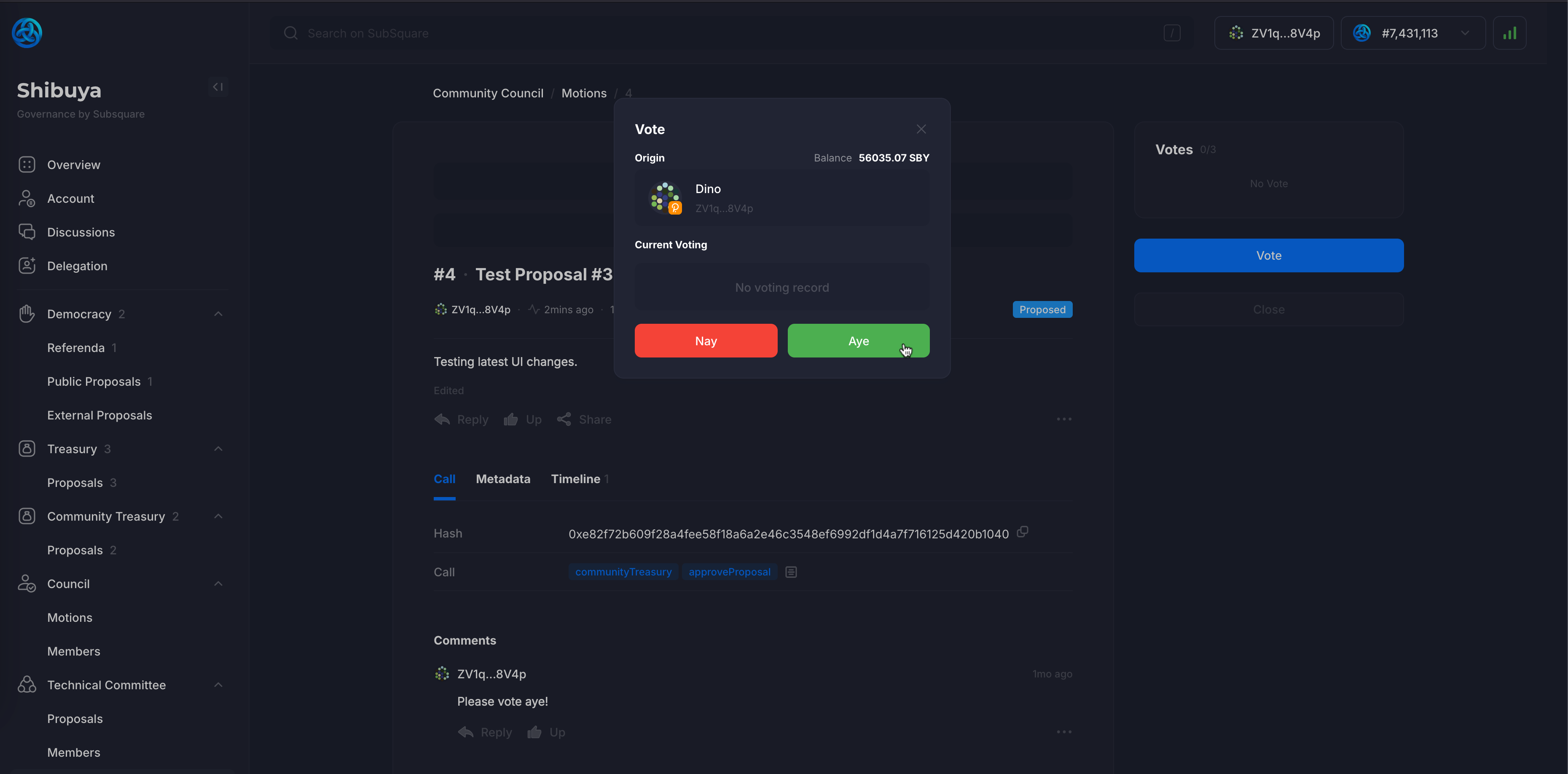Collapse the Democracy section chevron
This screenshot has width=1568, height=774.
coord(218,314)
